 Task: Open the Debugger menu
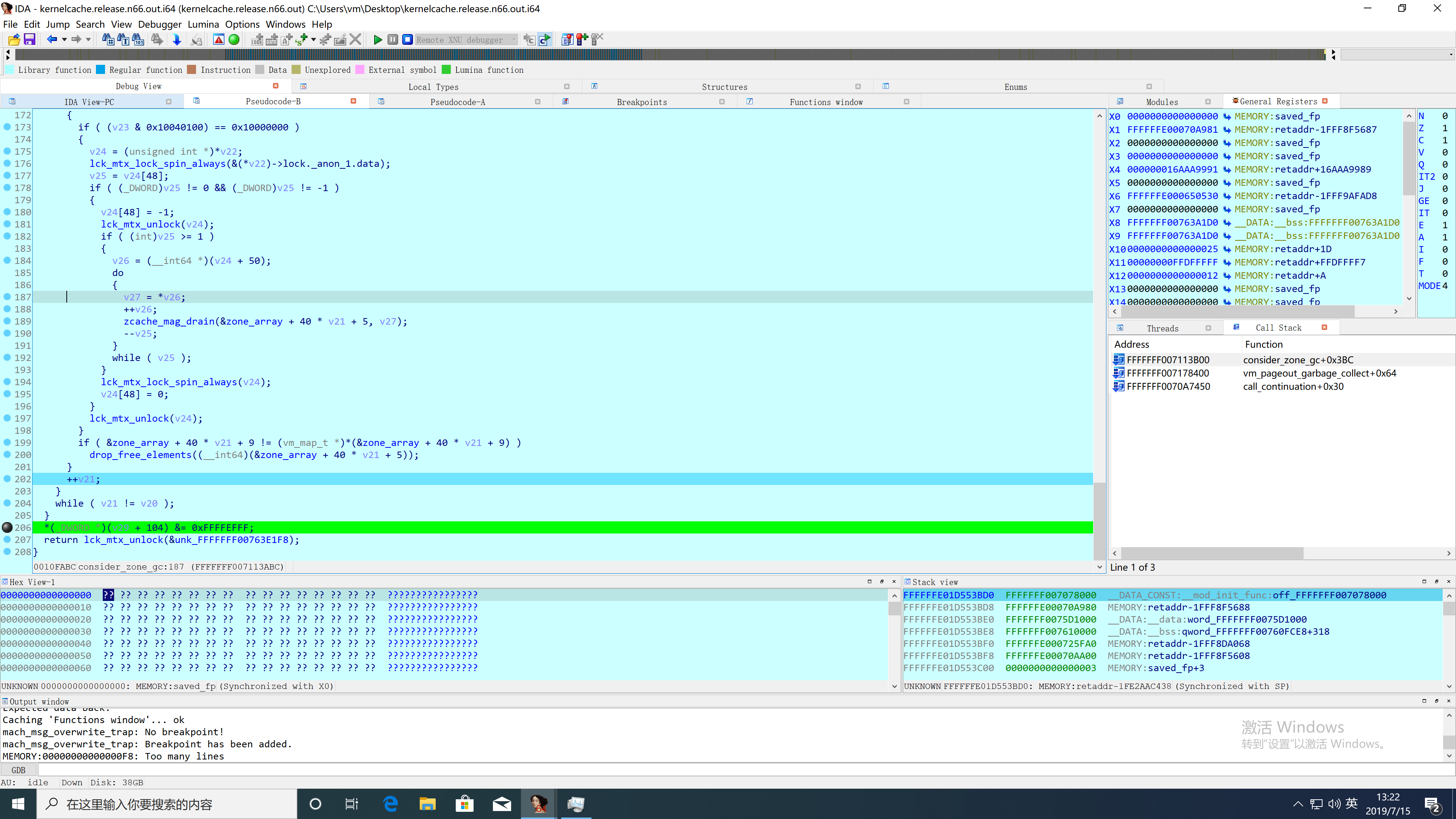click(x=159, y=24)
